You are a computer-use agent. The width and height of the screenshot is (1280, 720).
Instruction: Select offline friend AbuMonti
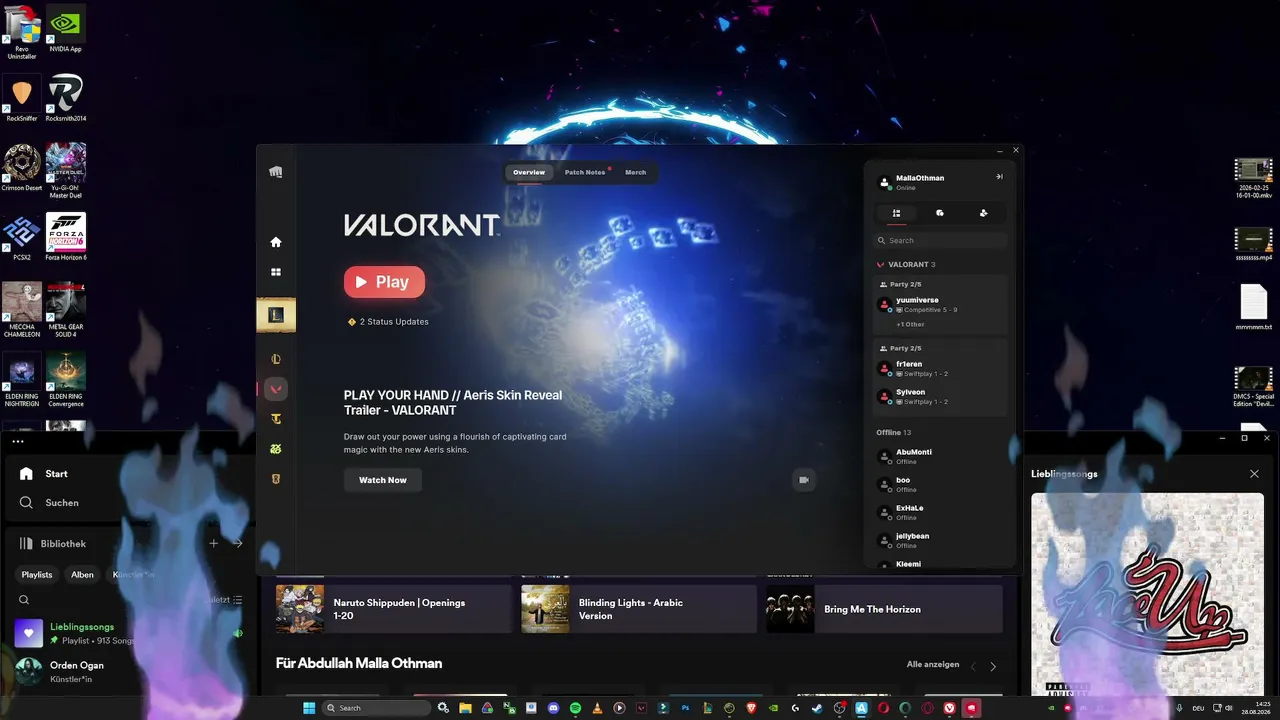(x=941, y=456)
